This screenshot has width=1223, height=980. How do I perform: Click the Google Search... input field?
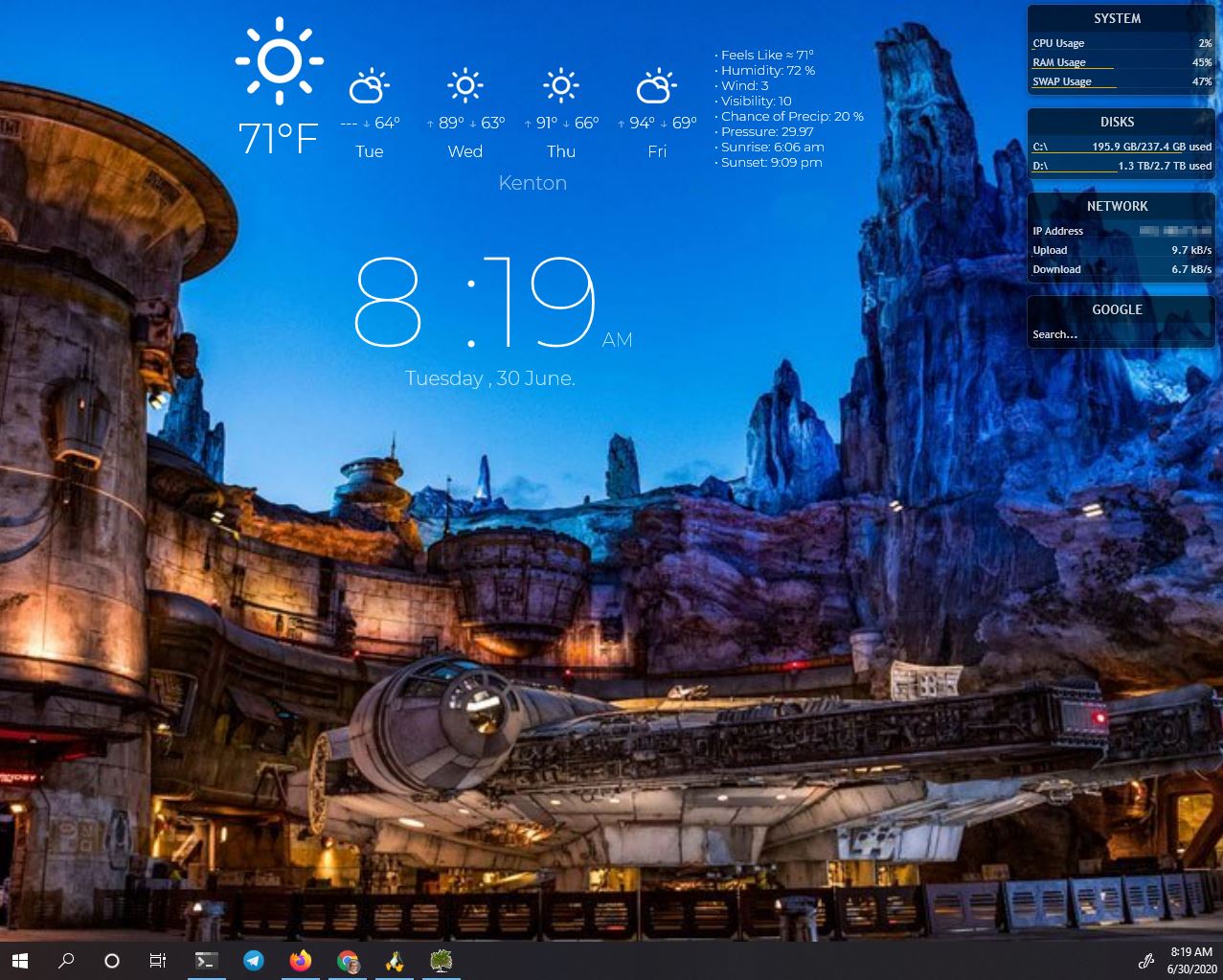coord(1121,334)
